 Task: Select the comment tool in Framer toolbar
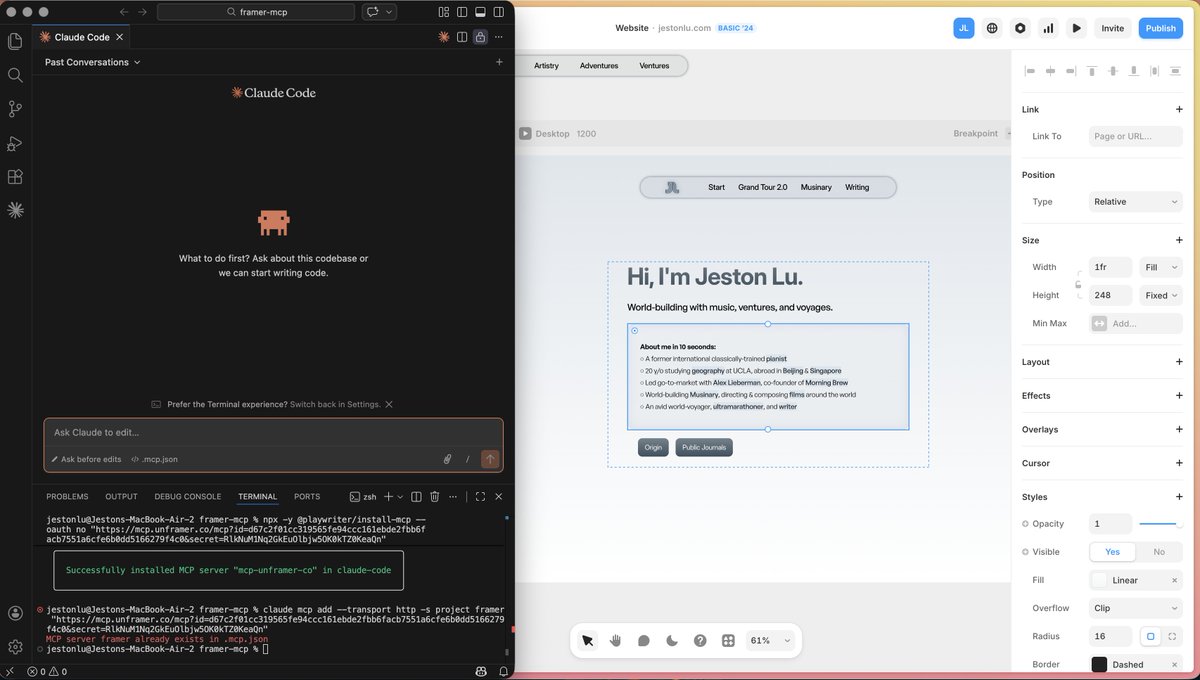click(x=644, y=640)
